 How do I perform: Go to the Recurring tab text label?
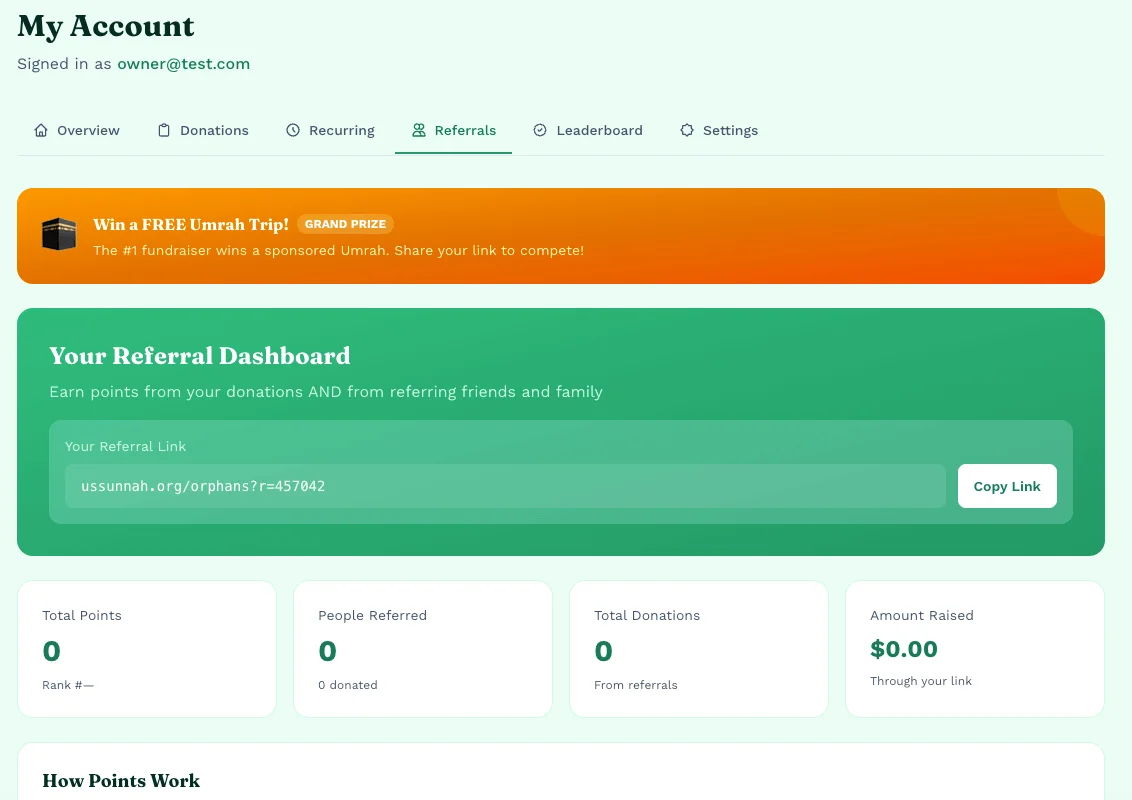[341, 130]
